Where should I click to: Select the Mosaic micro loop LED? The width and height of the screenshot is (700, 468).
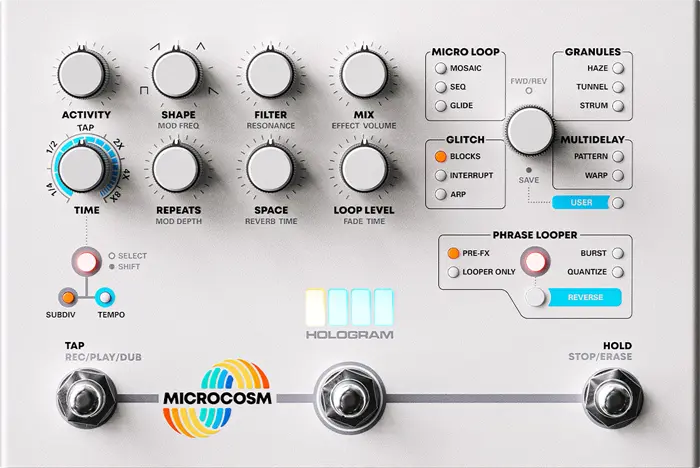point(441,68)
